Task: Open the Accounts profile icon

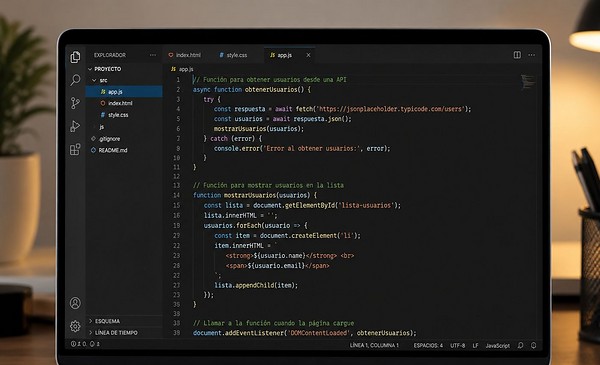Action: [75, 303]
